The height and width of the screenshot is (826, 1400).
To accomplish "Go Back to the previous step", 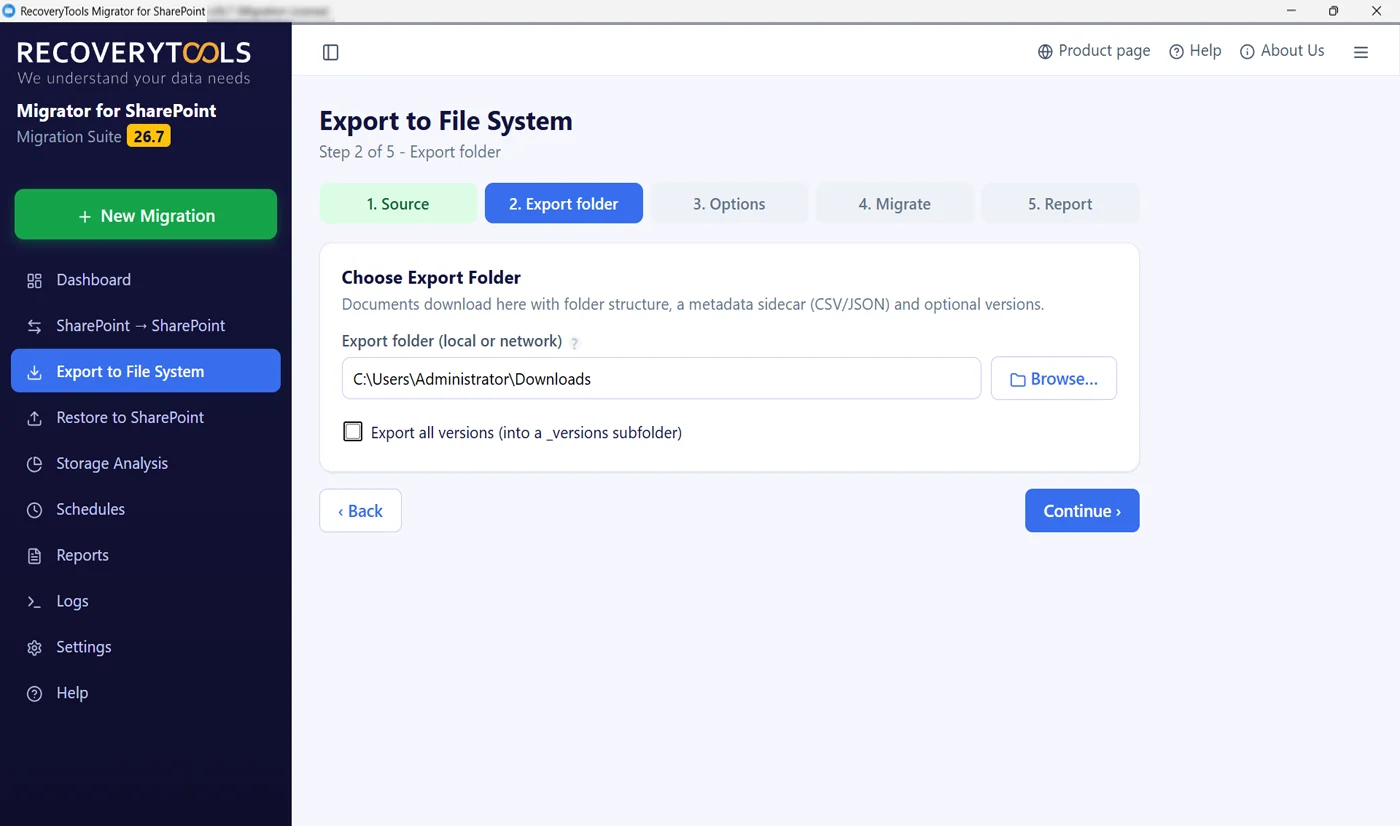I will point(360,511).
